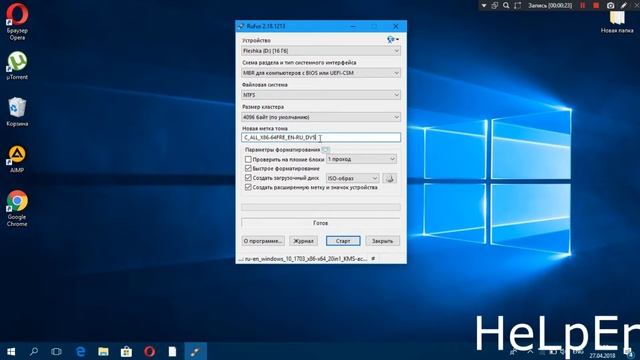This screenshot has height=360, width=640.
Task: Activate the pencil drawing tool in recorder bar
Action: pos(624,5)
